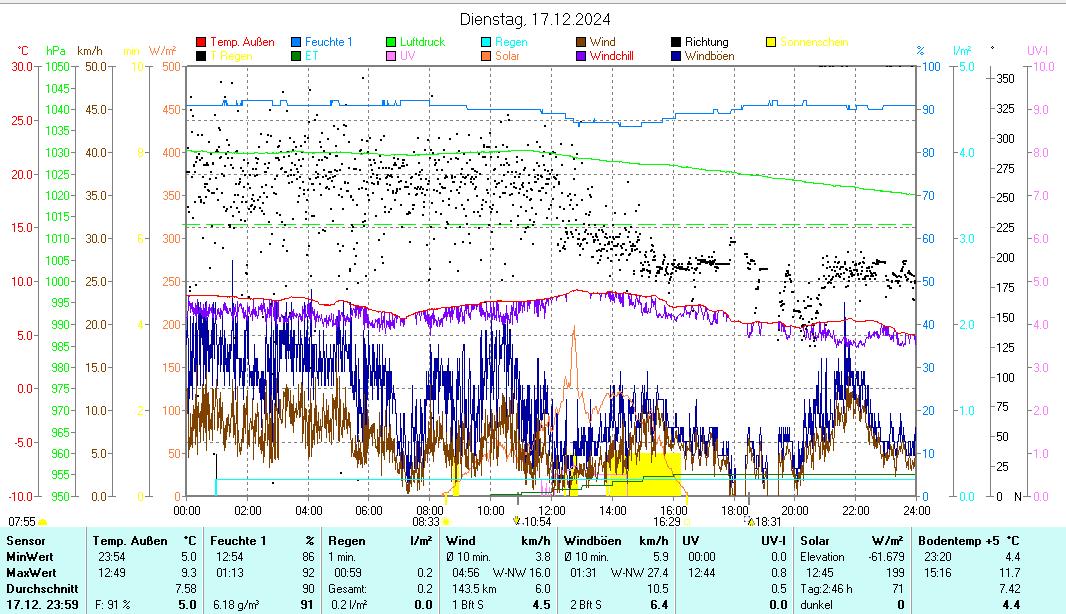Select the purple Windchill legend marker

point(581,56)
